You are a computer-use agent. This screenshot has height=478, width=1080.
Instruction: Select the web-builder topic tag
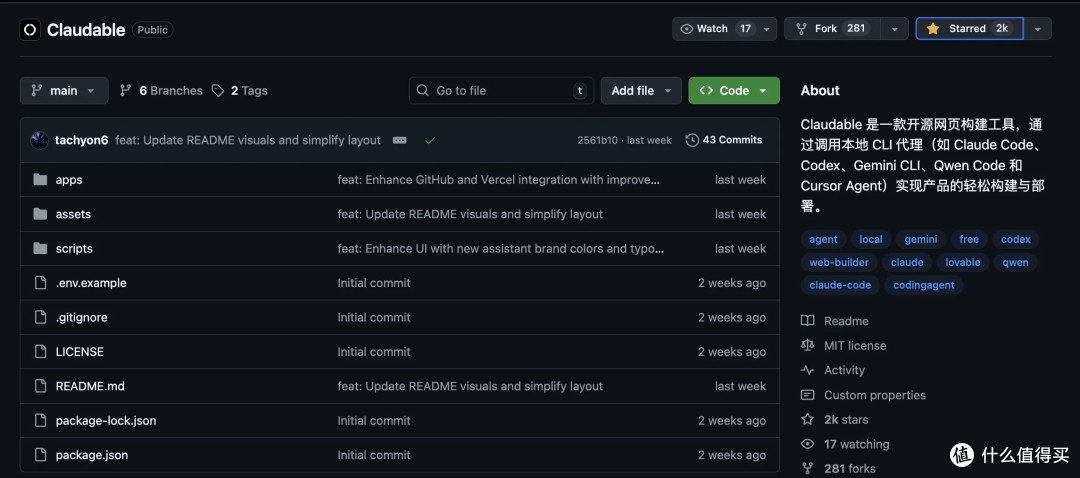pyautogui.click(x=839, y=262)
